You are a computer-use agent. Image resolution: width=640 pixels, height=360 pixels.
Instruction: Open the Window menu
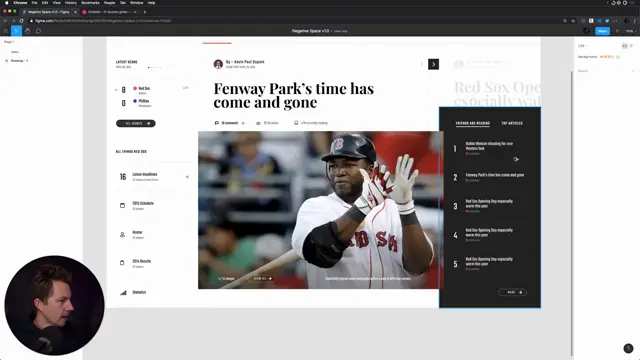(x=136, y=3)
